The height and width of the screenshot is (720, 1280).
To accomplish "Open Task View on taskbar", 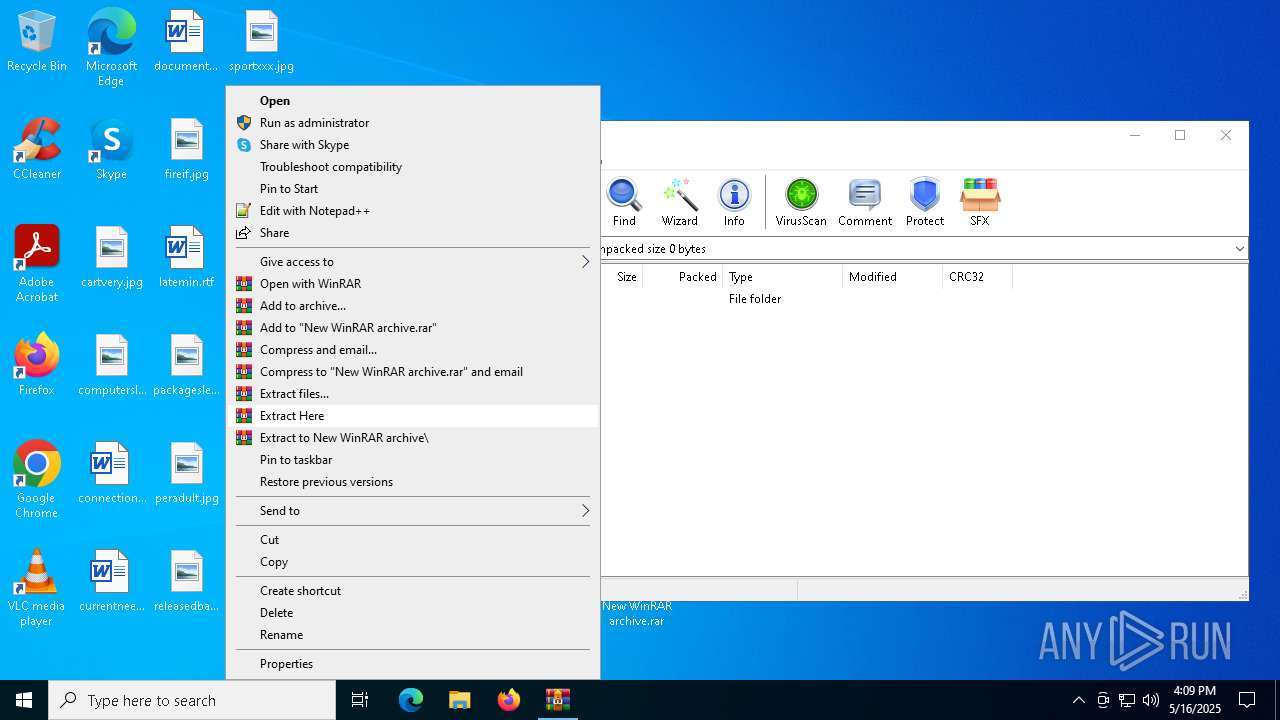I will pyautogui.click(x=360, y=700).
